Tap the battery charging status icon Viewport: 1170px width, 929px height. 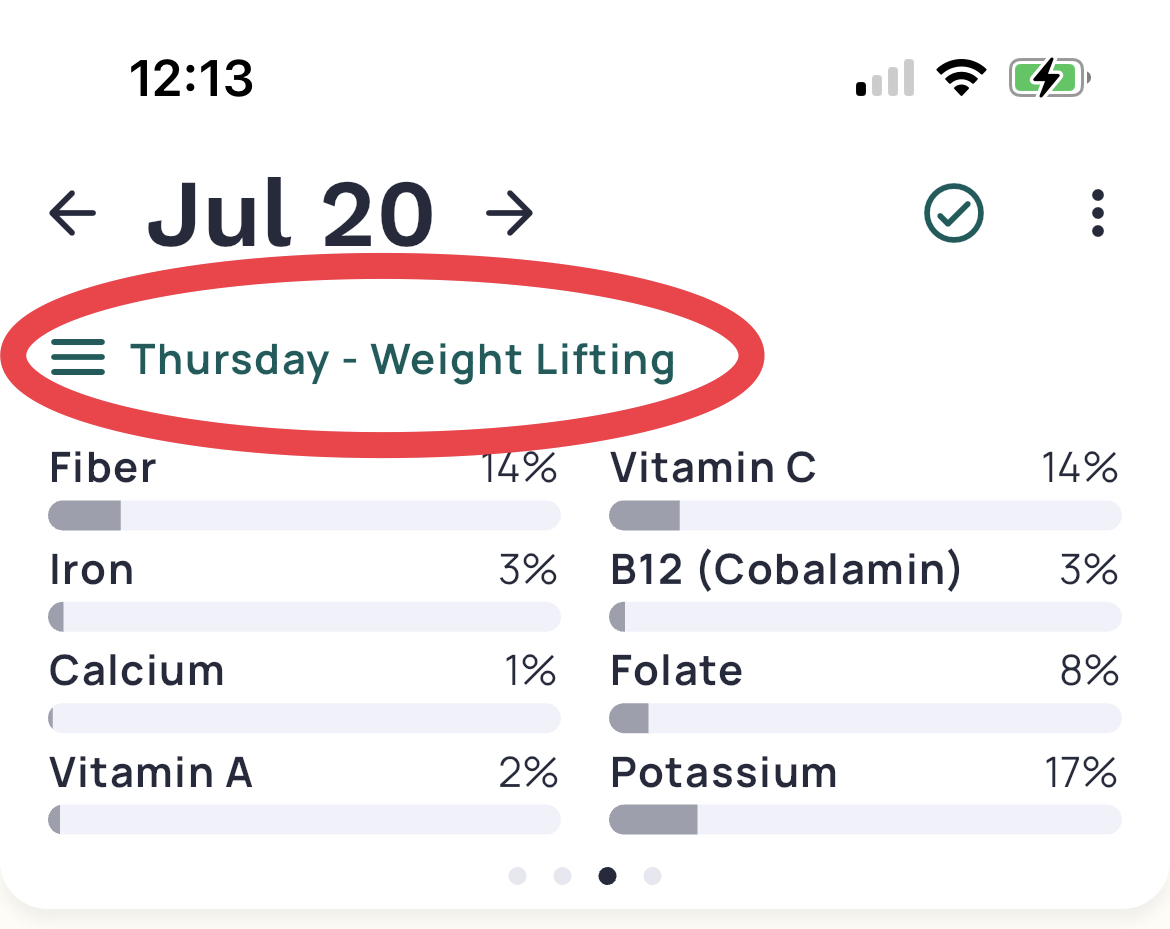click(1049, 78)
